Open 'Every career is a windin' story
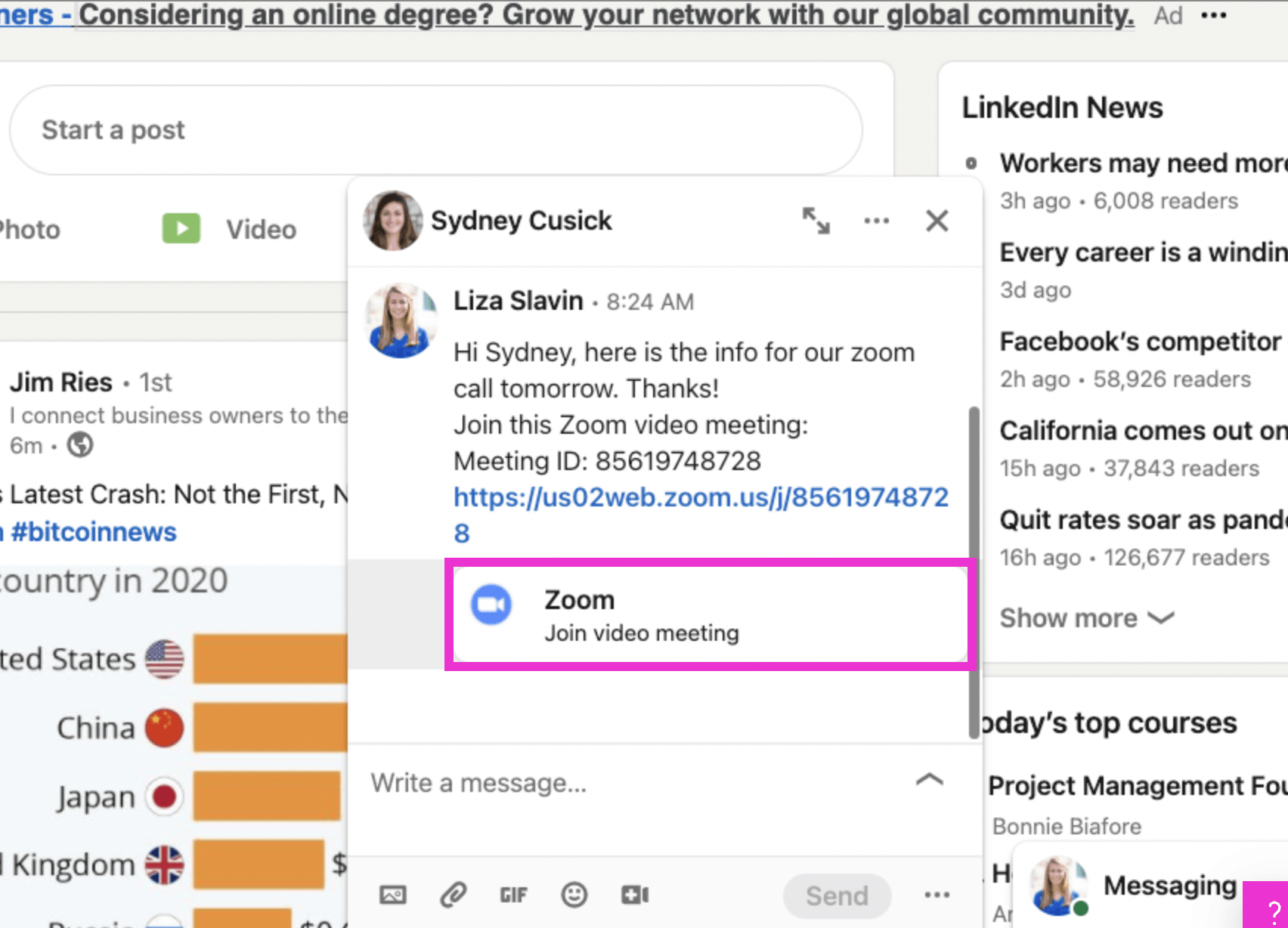Image resolution: width=1288 pixels, height=928 pixels. point(1143,252)
